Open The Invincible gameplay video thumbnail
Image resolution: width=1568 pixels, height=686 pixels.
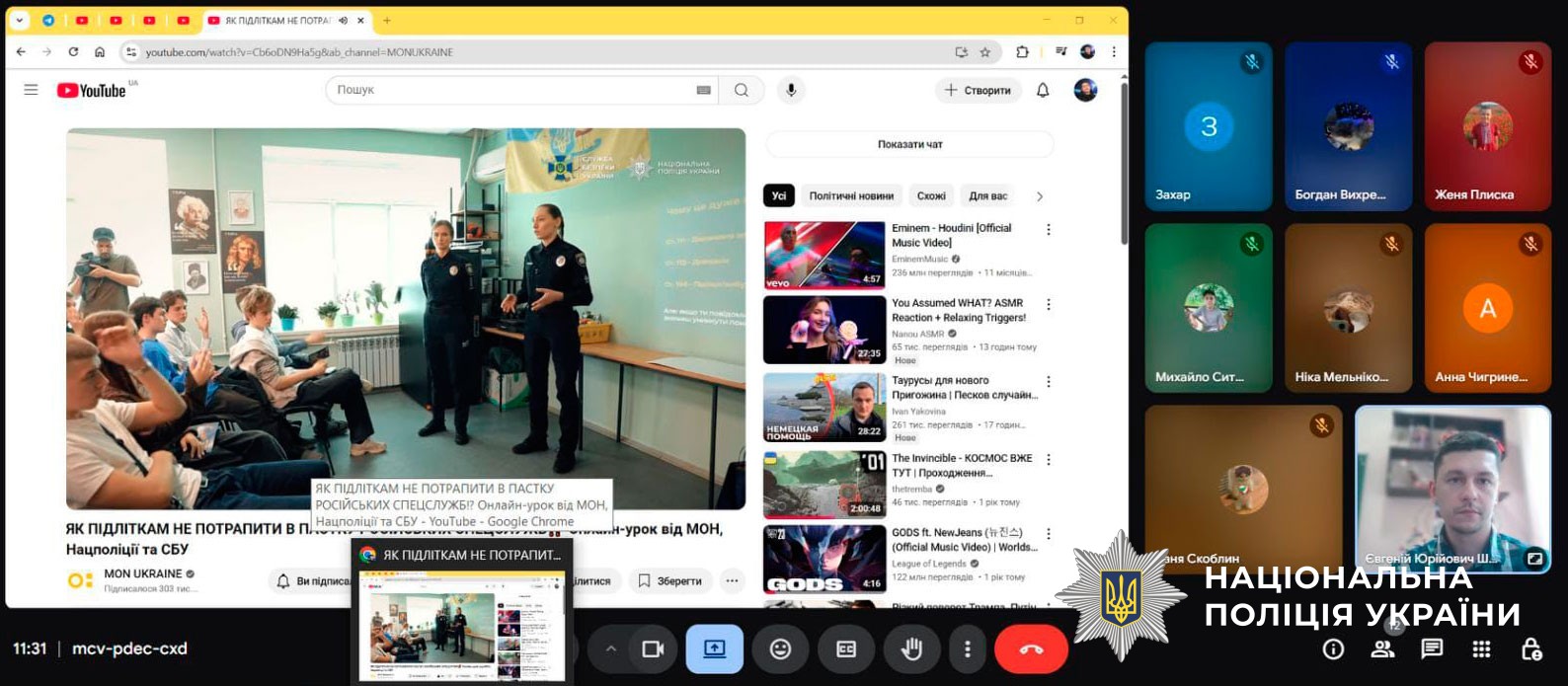(x=824, y=485)
